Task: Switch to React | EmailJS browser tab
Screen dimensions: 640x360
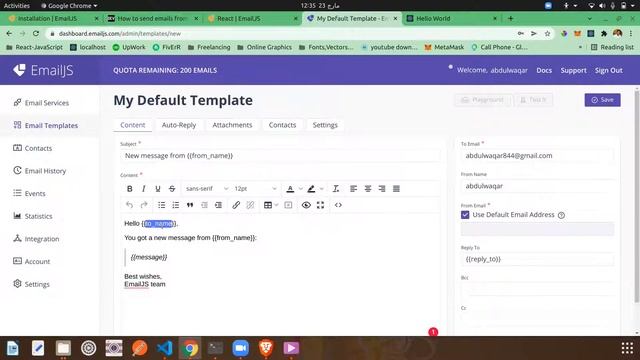Action: [x=252, y=18]
